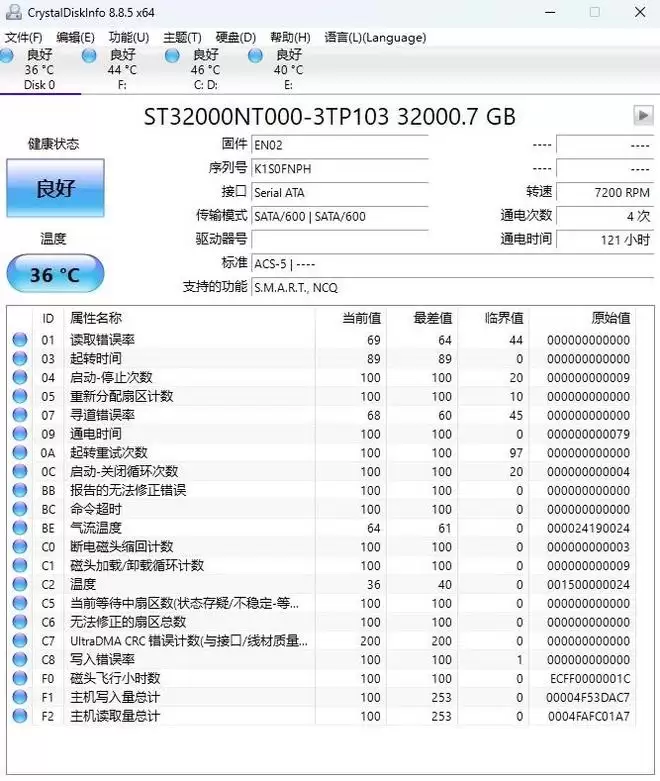Click the 良好 health status button

[x=55, y=188]
